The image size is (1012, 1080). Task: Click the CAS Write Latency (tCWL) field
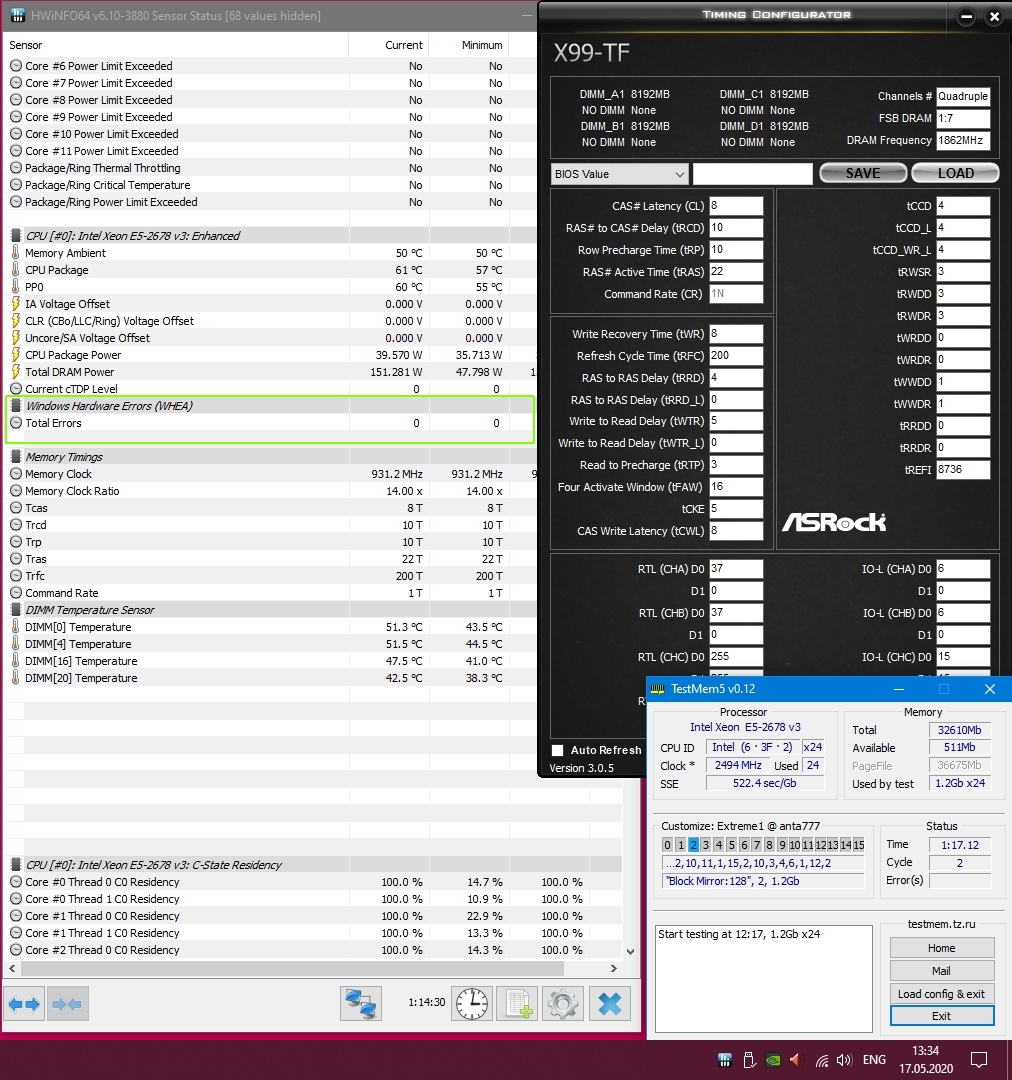click(736, 531)
